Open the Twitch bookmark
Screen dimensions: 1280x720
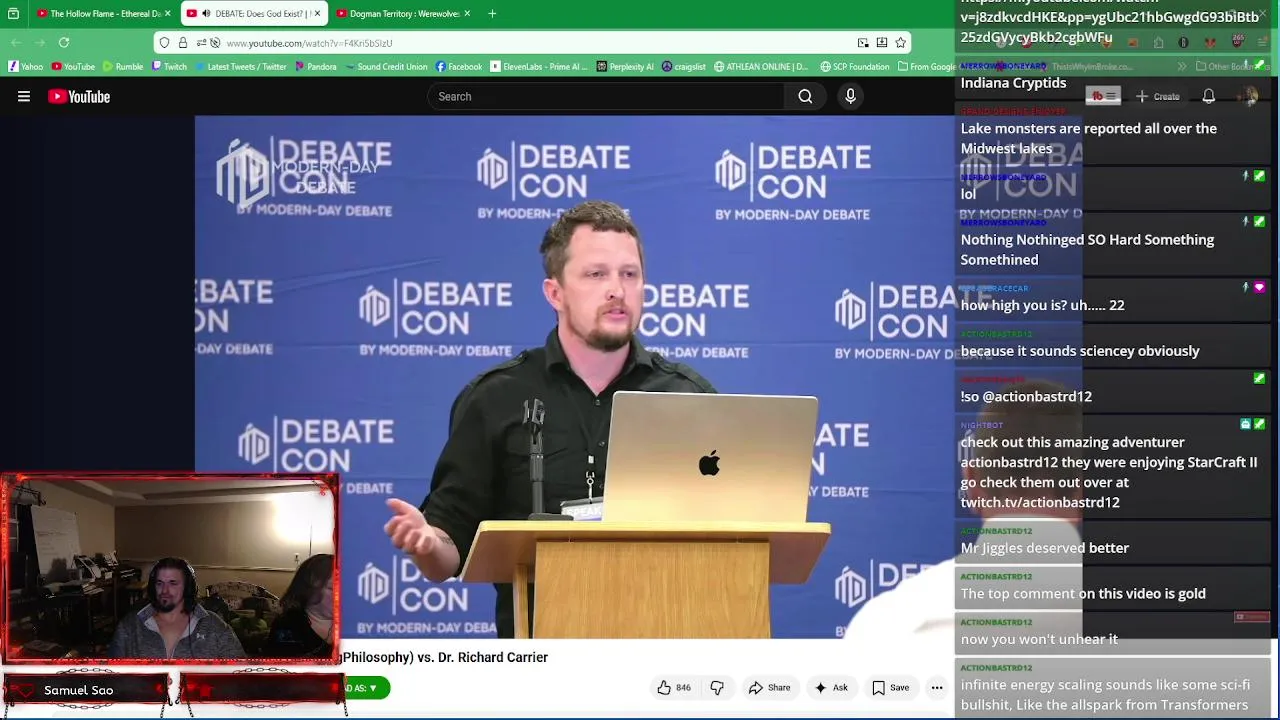tap(170, 67)
